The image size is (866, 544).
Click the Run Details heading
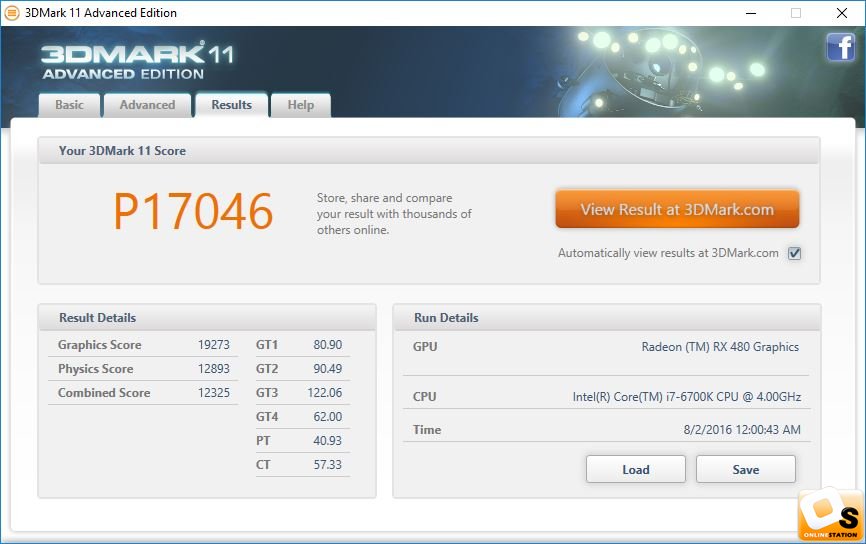pos(446,318)
